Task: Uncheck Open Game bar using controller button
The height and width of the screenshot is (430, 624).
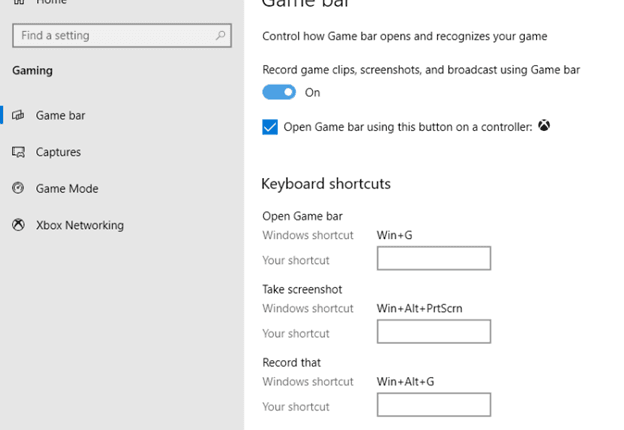Action: click(x=269, y=127)
